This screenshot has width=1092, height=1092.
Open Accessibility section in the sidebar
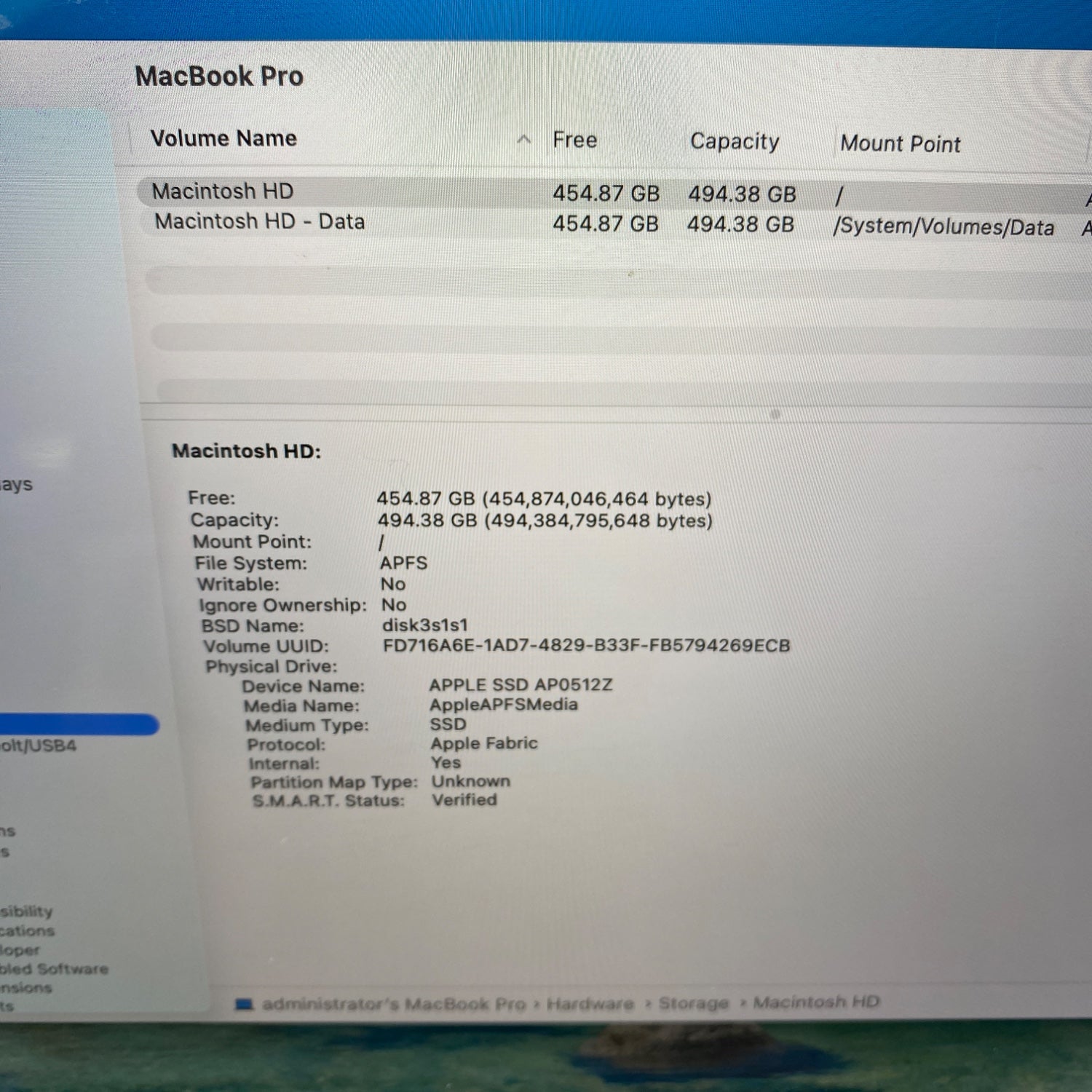tap(26, 911)
